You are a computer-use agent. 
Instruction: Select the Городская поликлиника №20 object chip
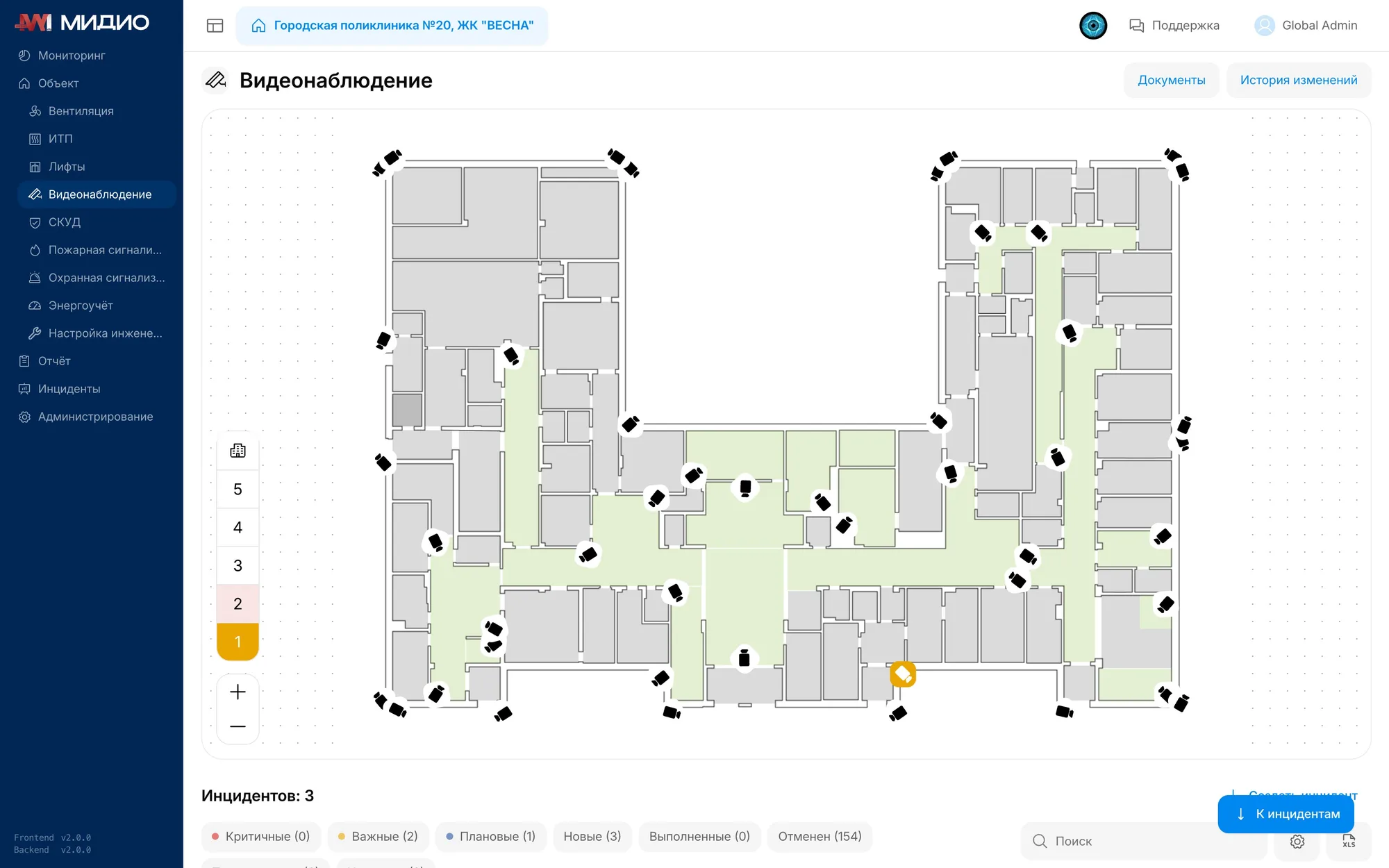click(x=392, y=26)
